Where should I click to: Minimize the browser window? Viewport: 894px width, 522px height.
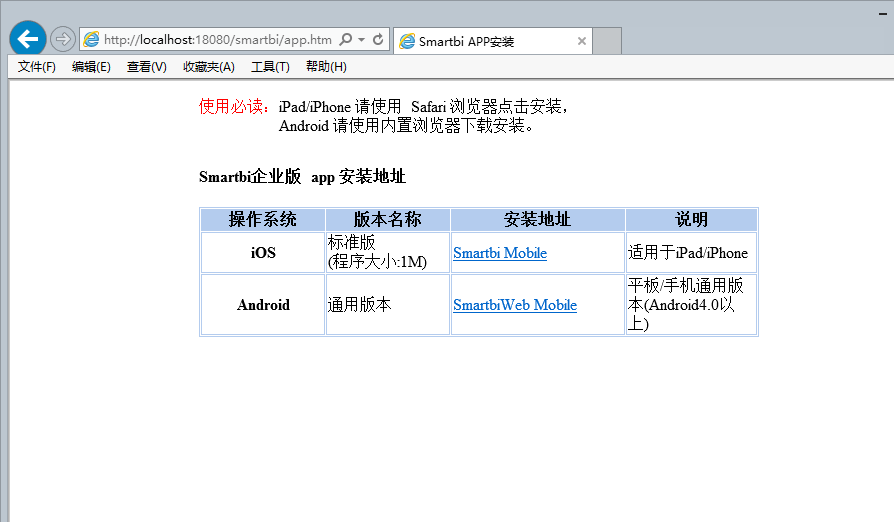[x=883, y=14]
